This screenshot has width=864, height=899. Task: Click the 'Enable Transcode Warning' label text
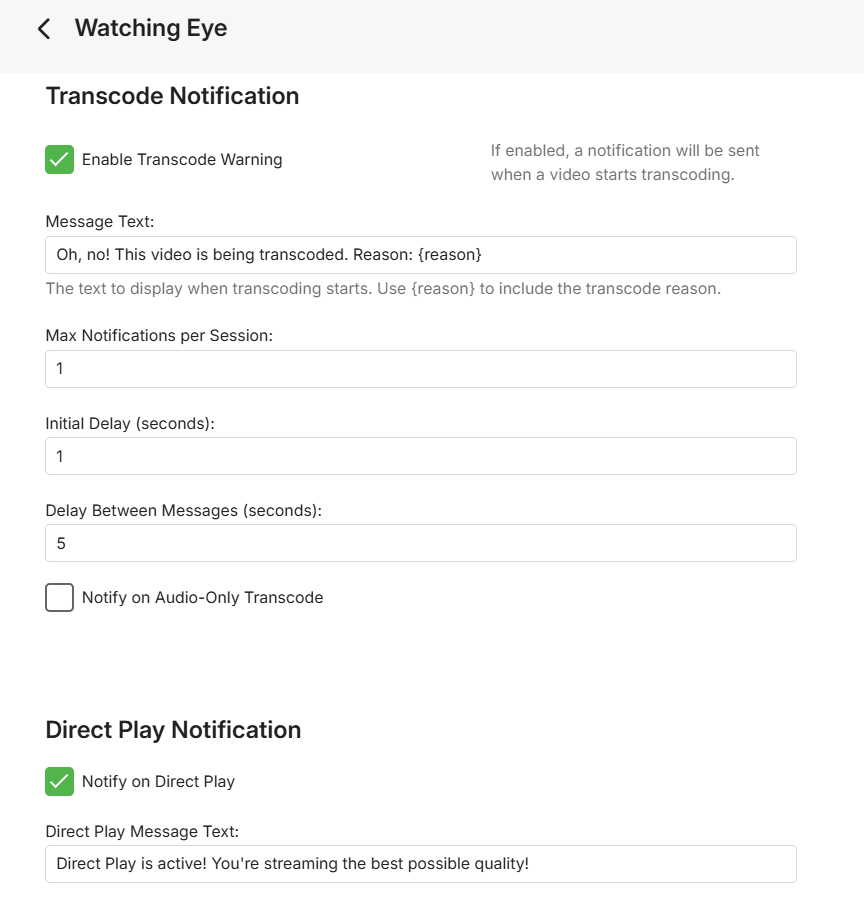tap(182, 160)
